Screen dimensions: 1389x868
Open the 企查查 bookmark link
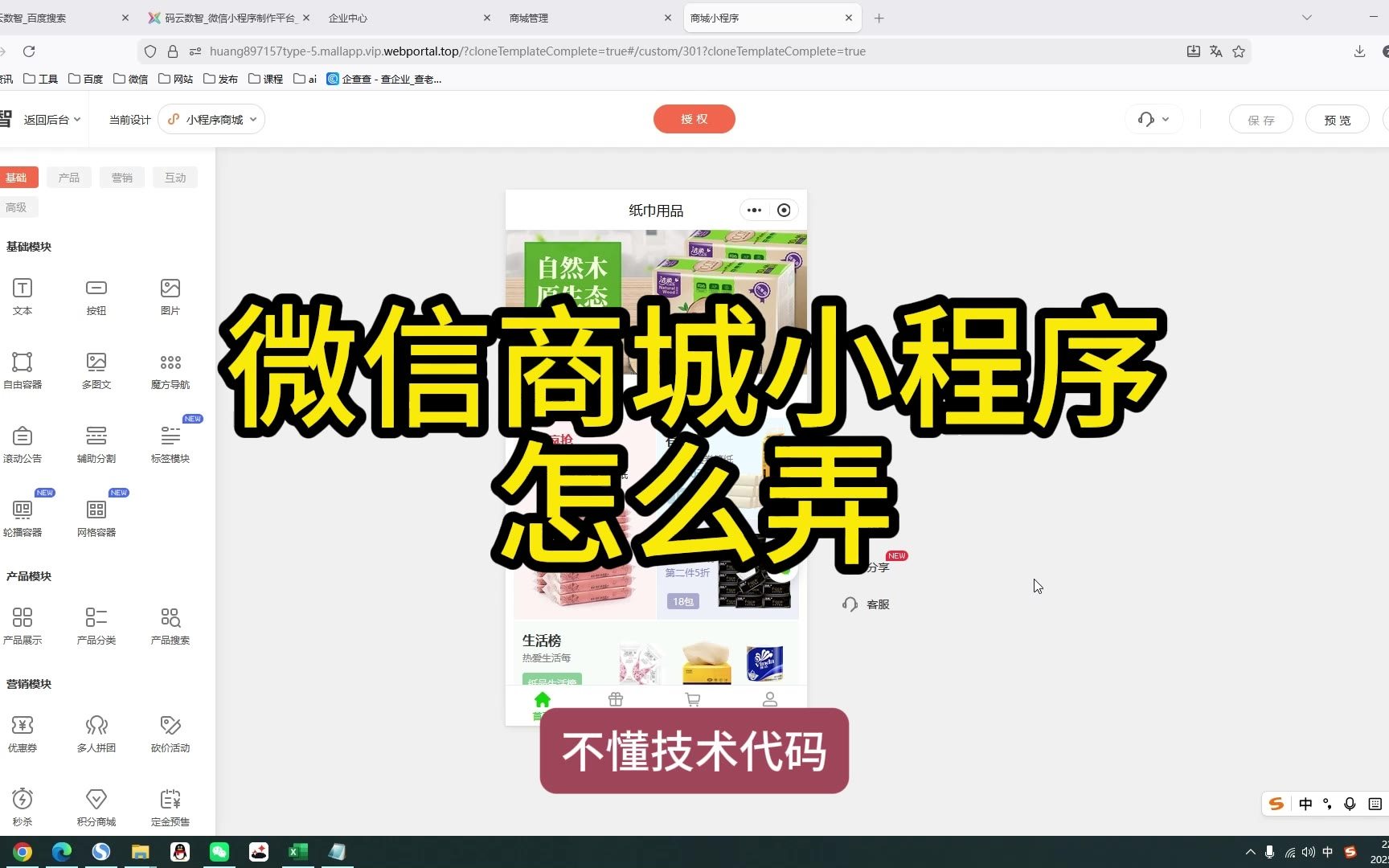(384, 79)
